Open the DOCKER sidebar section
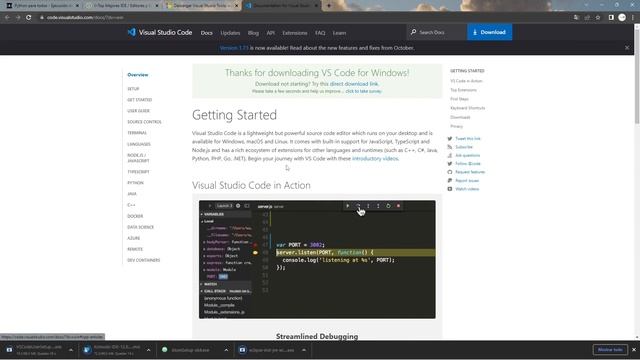Image resolution: width=640 pixels, height=360 pixels. point(135,216)
